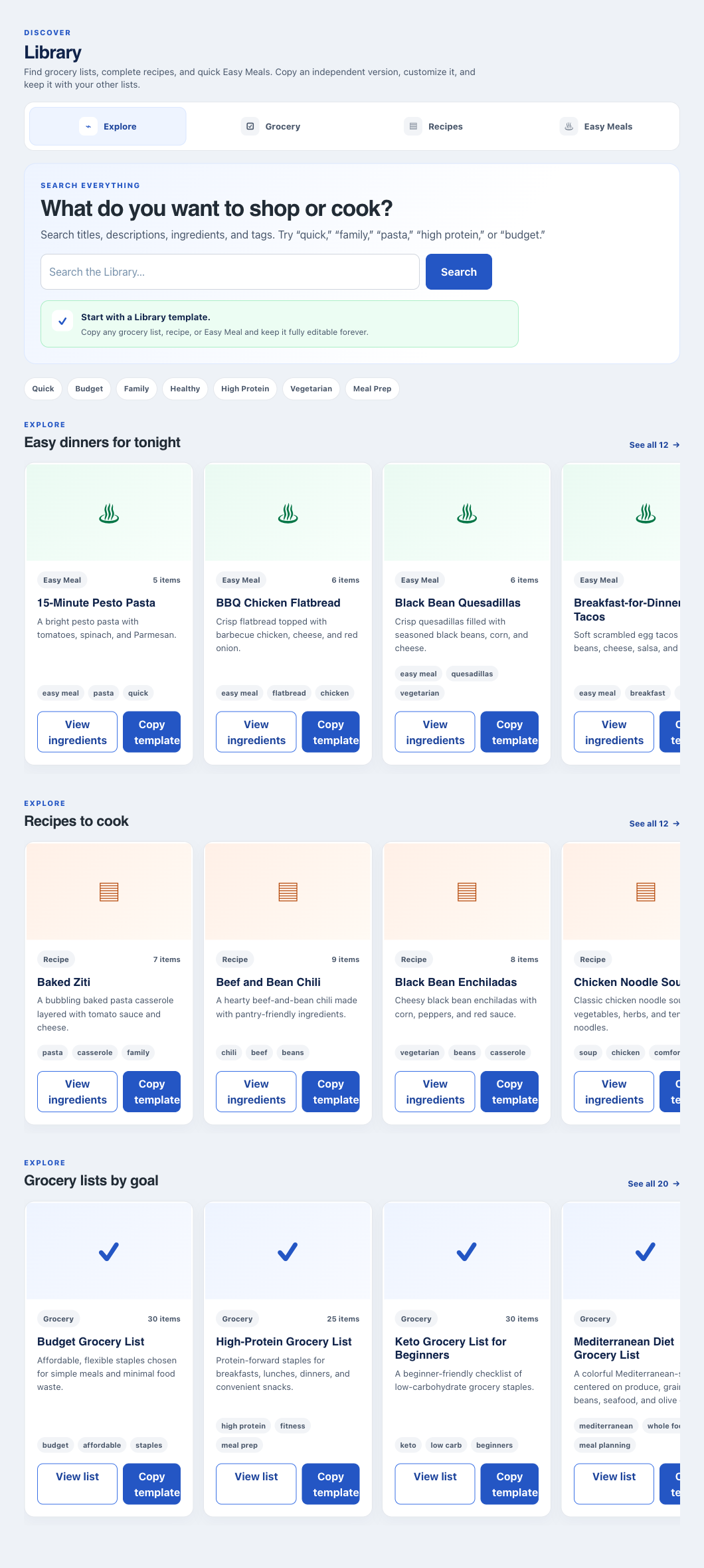Image resolution: width=704 pixels, height=1568 pixels.
Task: View ingredients for Baked Ziti
Action: click(x=77, y=1092)
